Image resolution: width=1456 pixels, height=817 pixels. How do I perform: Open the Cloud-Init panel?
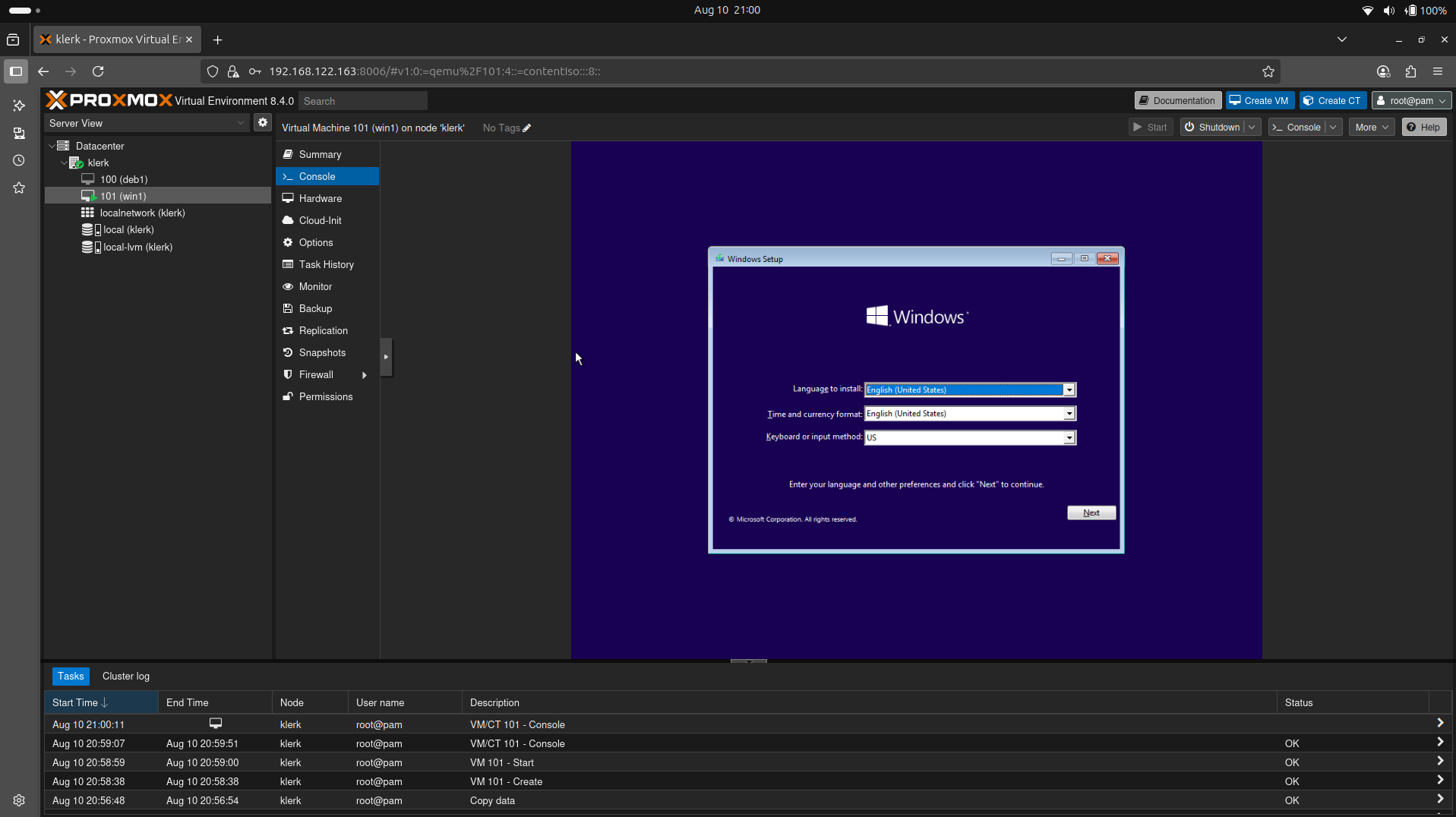click(x=319, y=220)
